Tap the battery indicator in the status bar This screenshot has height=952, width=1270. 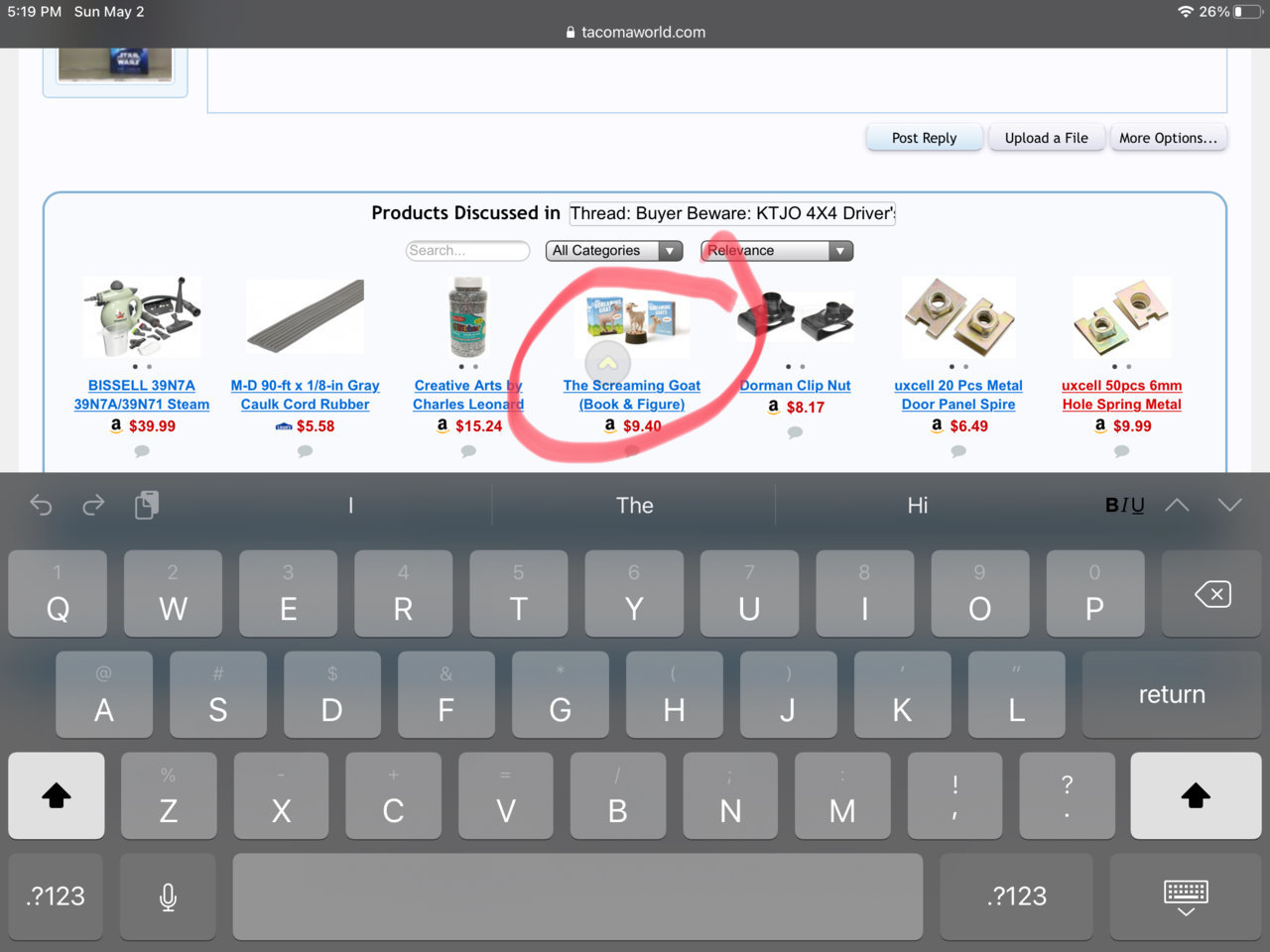click(x=1246, y=12)
